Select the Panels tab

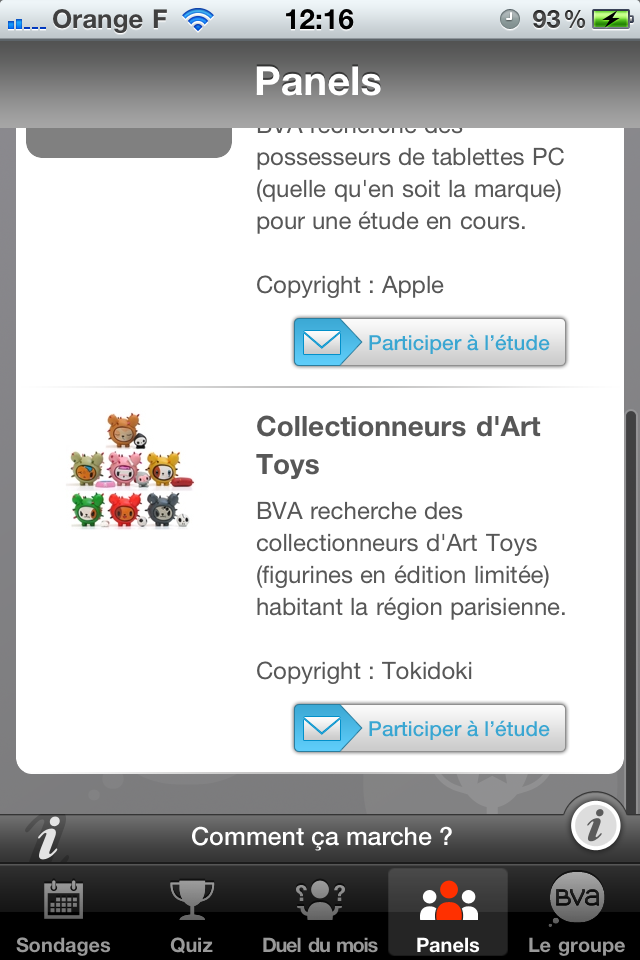[x=448, y=912]
